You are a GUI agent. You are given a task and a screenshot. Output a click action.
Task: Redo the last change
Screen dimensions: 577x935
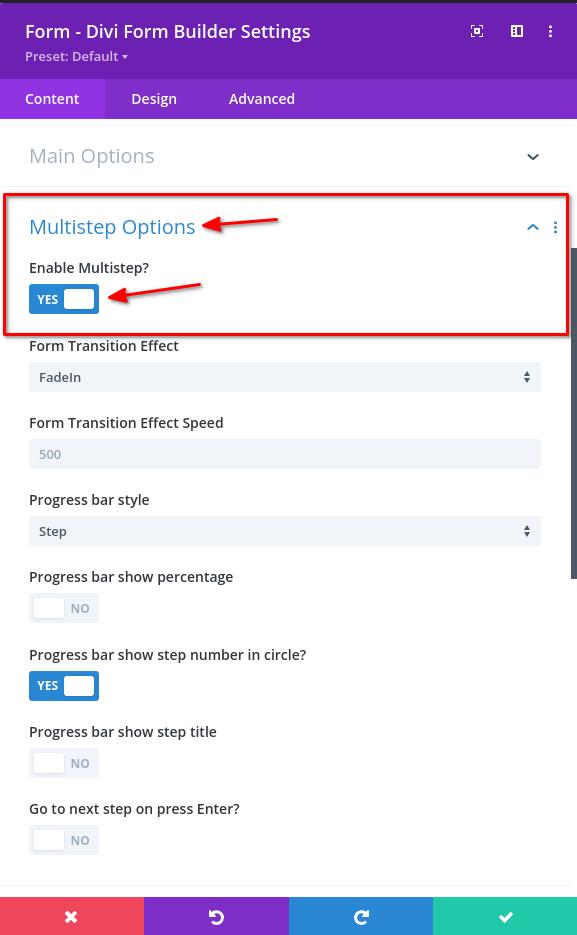pyautogui.click(x=361, y=916)
